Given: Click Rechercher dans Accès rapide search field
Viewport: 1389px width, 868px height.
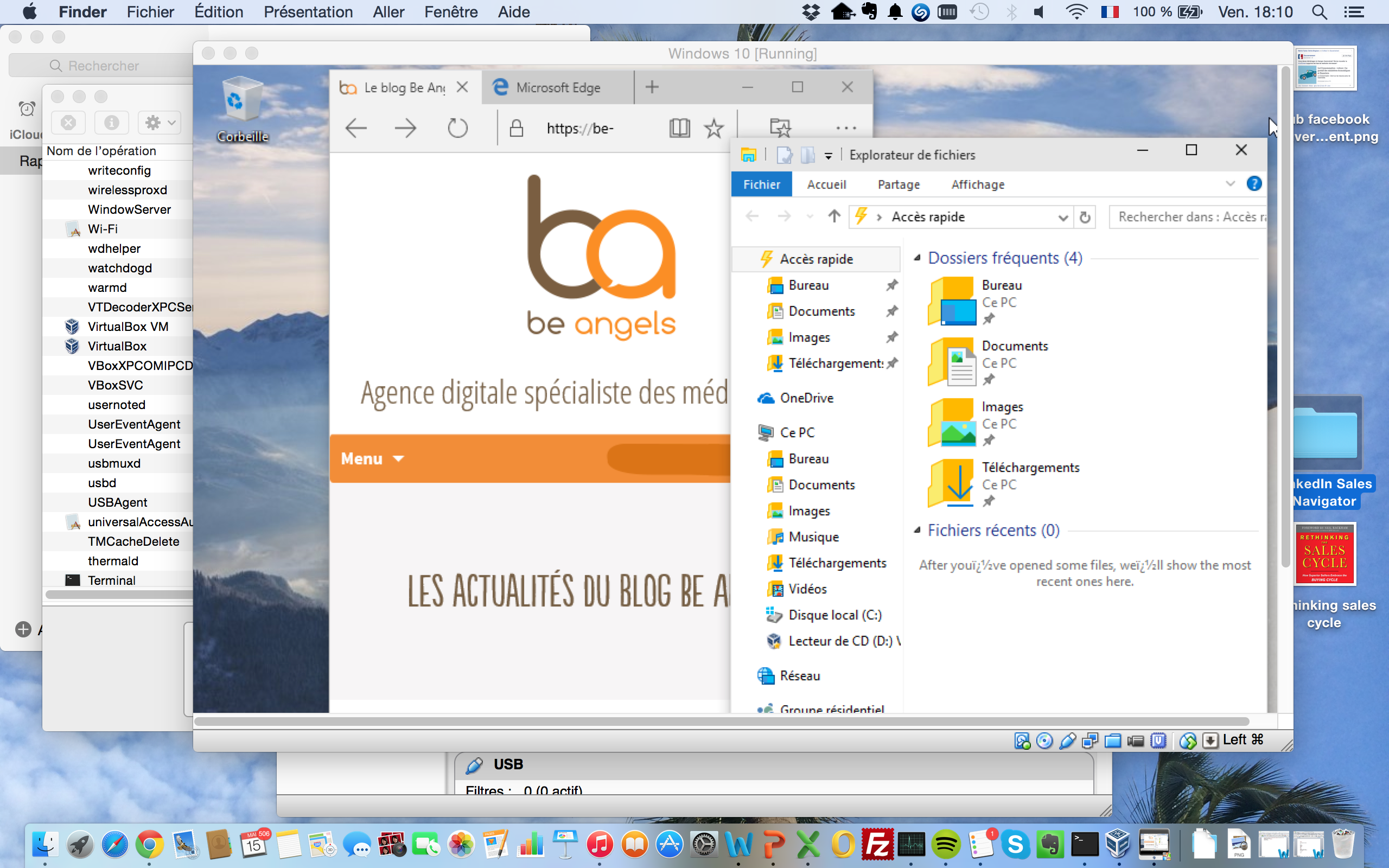Looking at the screenshot, I should [1188, 217].
